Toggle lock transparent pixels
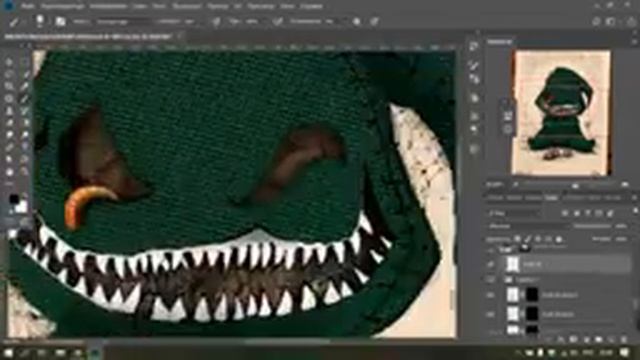The width and height of the screenshot is (640, 360). click(x=518, y=239)
